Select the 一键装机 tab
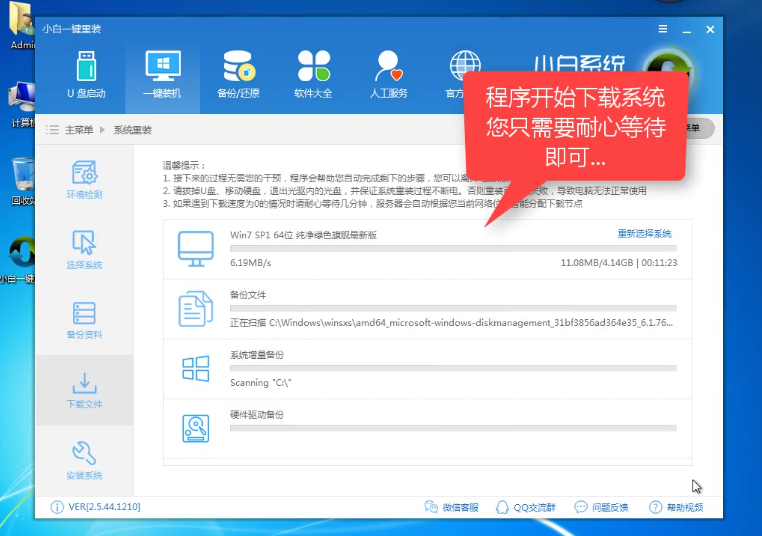The image size is (762, 536). 162,75
